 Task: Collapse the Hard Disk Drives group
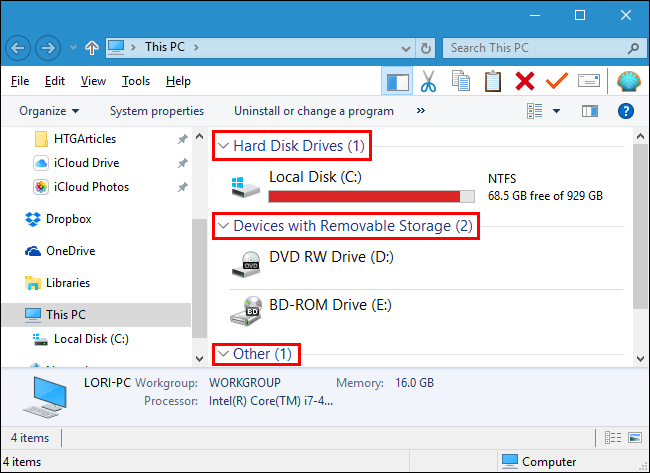point(222,146)
